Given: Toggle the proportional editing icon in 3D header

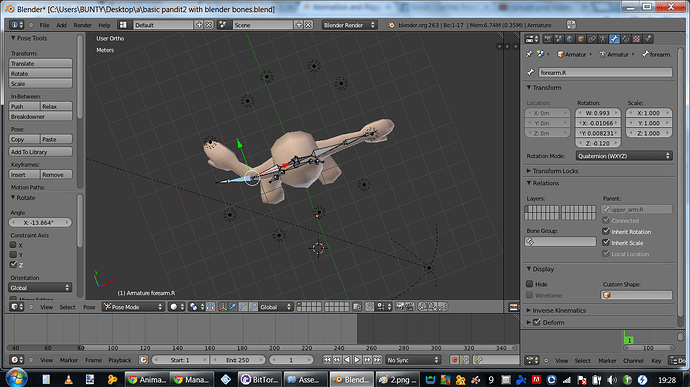Looking at the screenshot, I should pos(369,307).
